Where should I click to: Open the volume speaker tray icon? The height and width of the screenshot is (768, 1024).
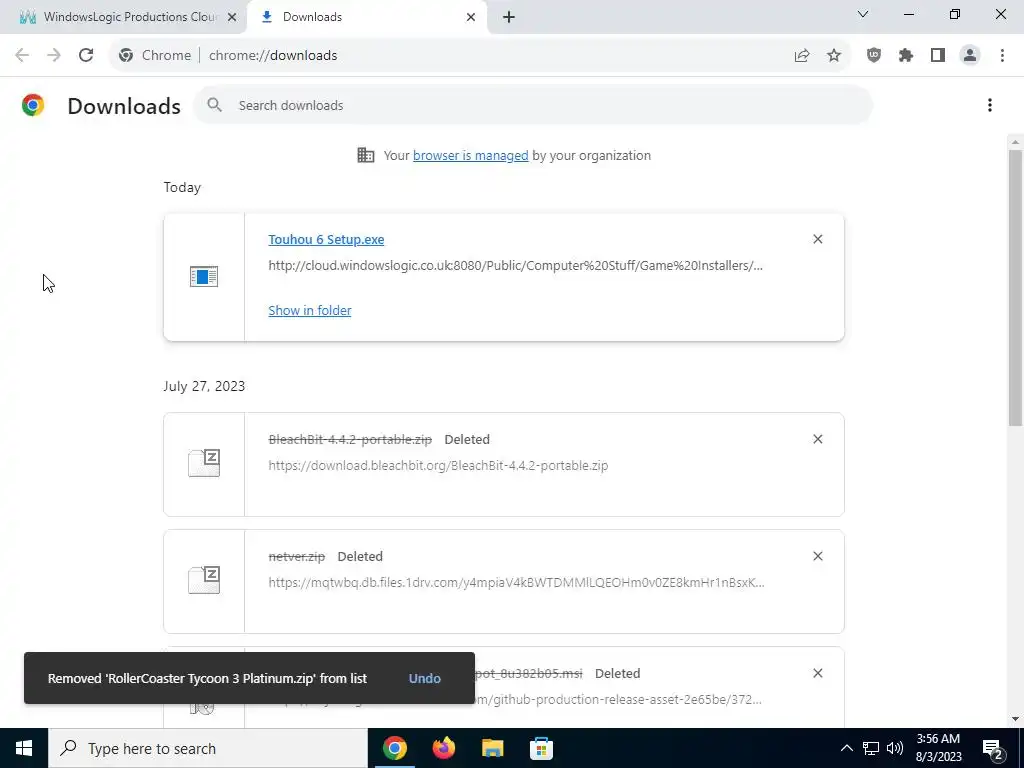[895, 748]
